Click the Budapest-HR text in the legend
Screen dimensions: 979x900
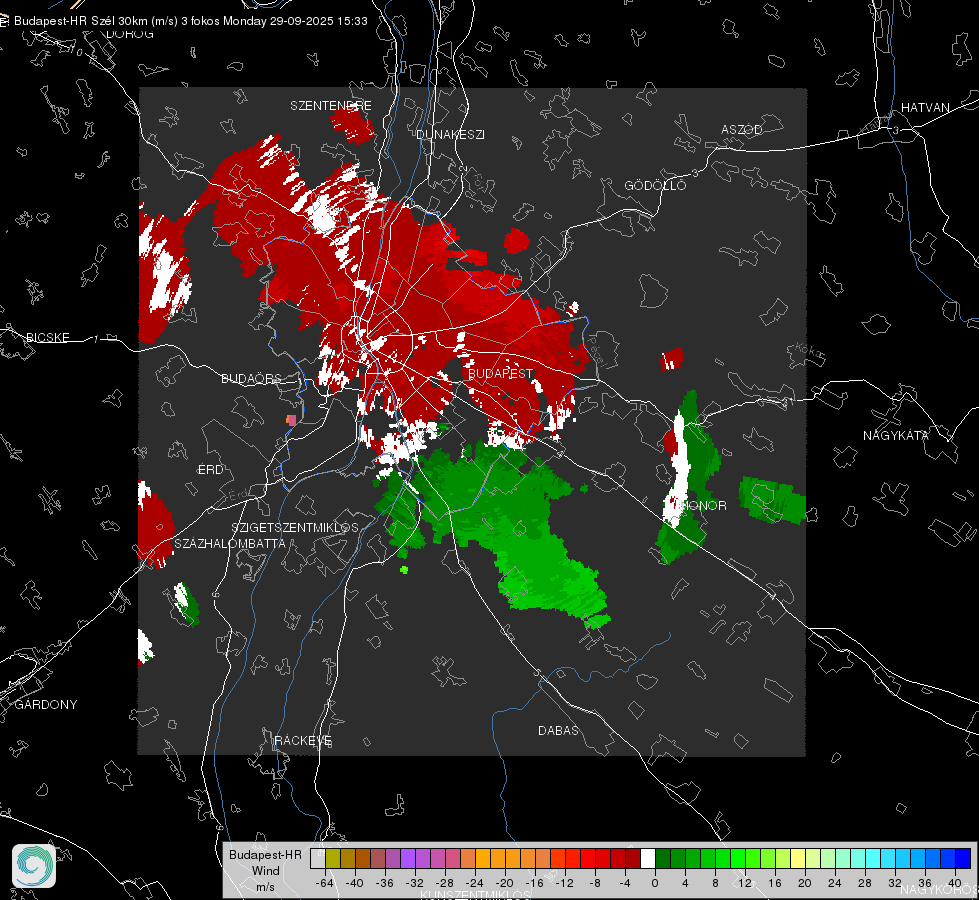pos(265,854)
